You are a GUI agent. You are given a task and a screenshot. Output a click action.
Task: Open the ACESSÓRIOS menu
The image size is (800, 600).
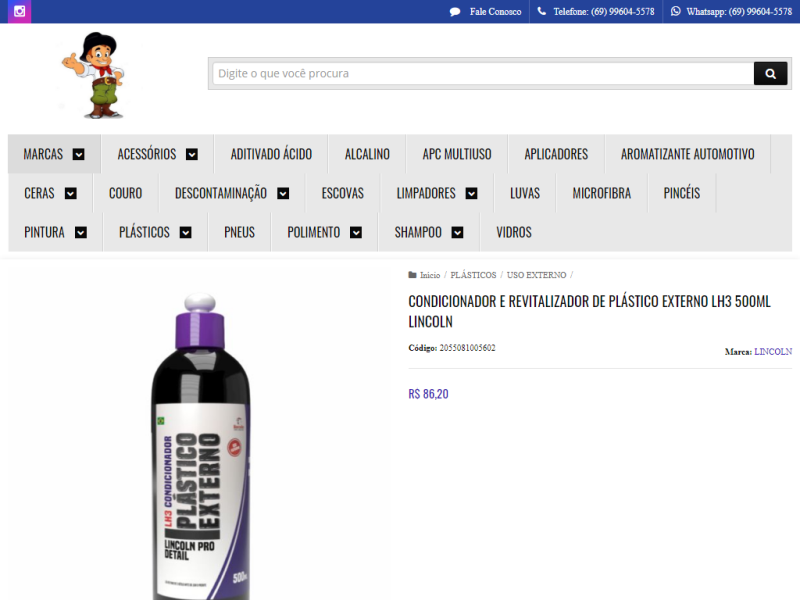click(147, 154)
